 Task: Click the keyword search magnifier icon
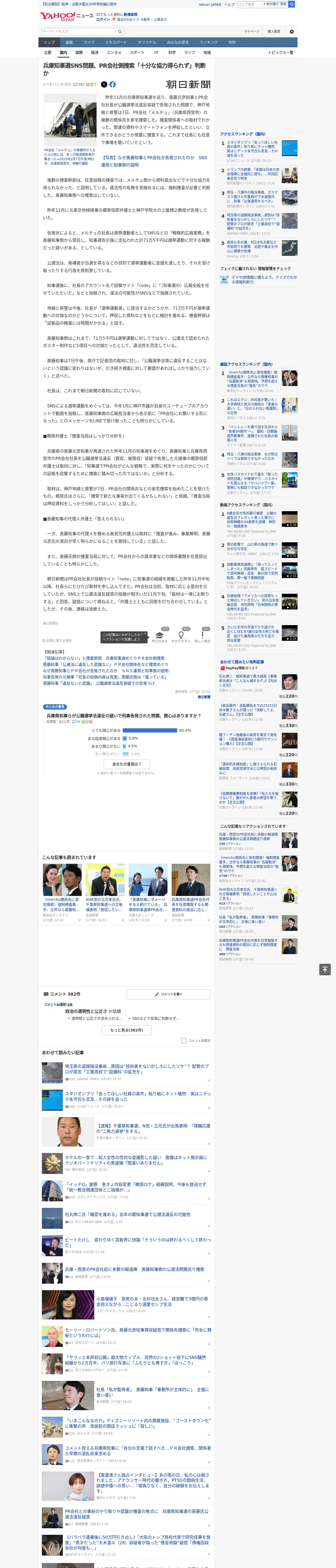120,31
